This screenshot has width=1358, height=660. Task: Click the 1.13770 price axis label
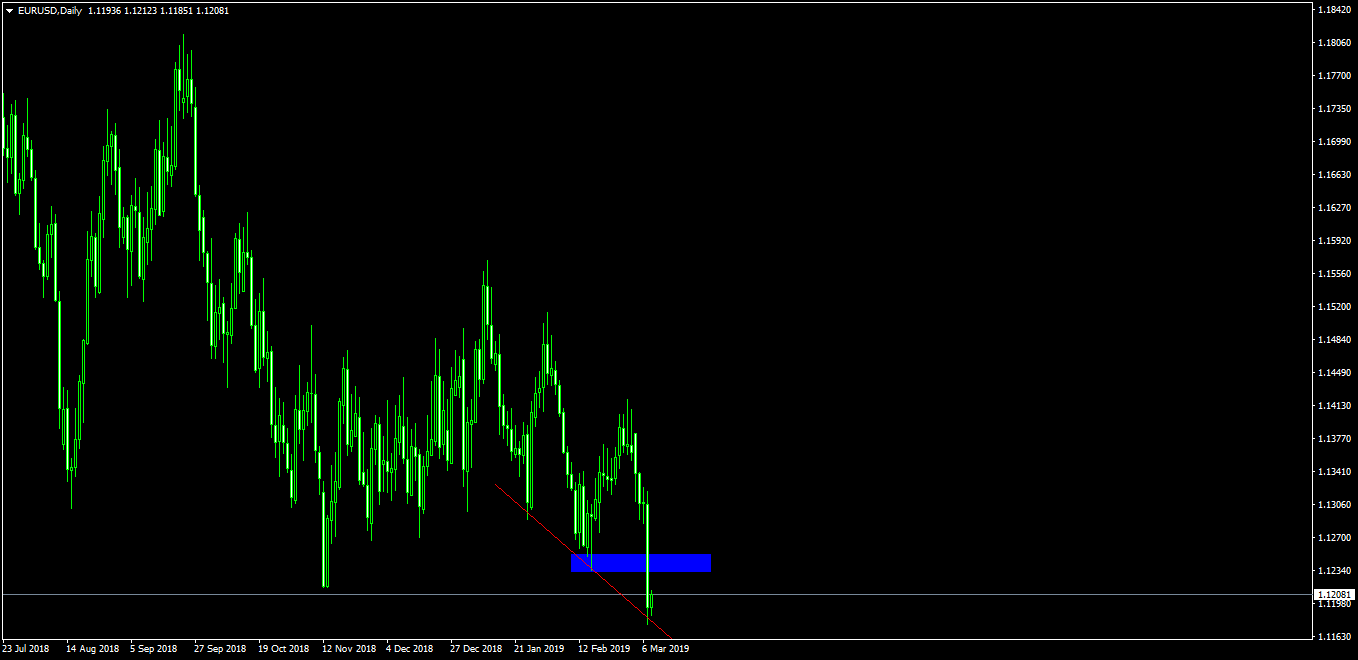tap(1336, 438)
